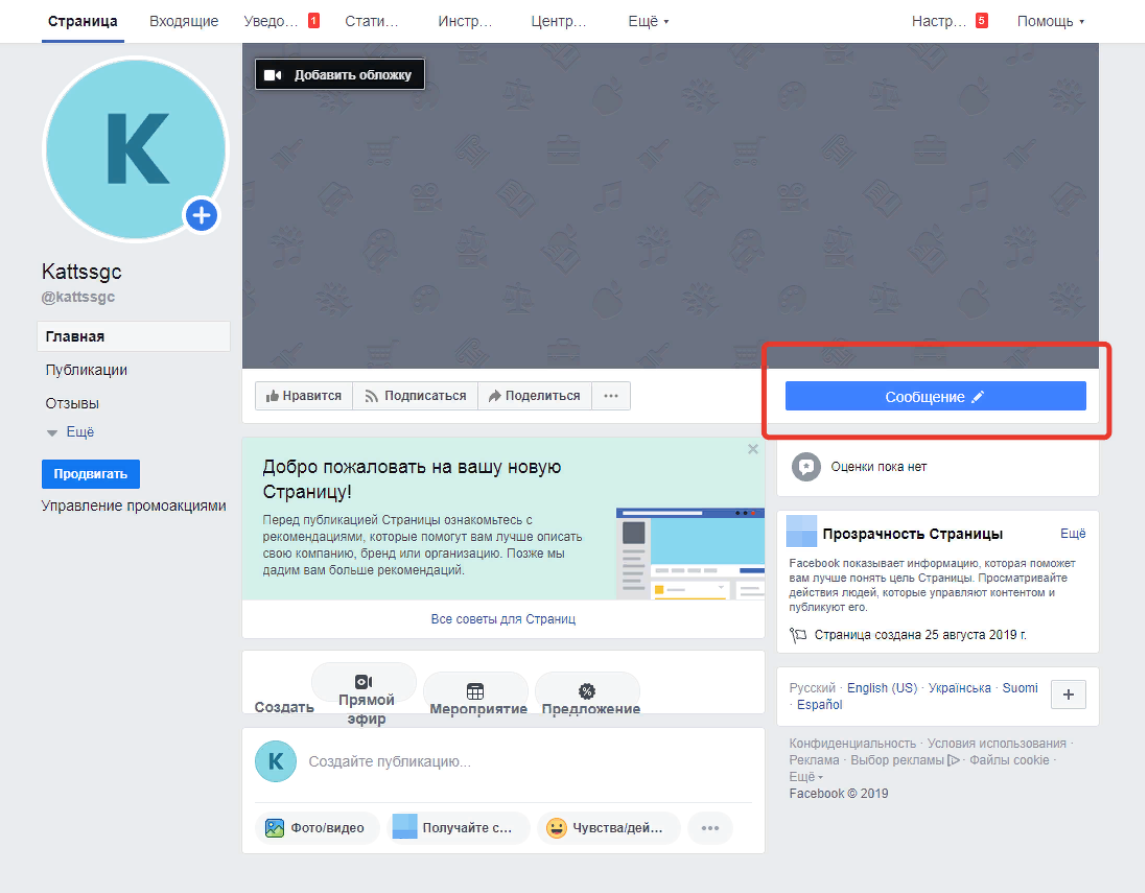Open Выбор рекламы footer link
Screen dimensions: 1145x893
[x=905, y=760]
